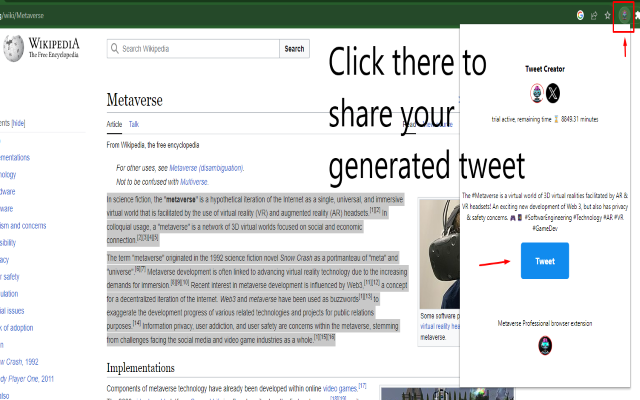Click the blue Tweet button
Viewport: 640px width, 400px height.
coord(544,261)
